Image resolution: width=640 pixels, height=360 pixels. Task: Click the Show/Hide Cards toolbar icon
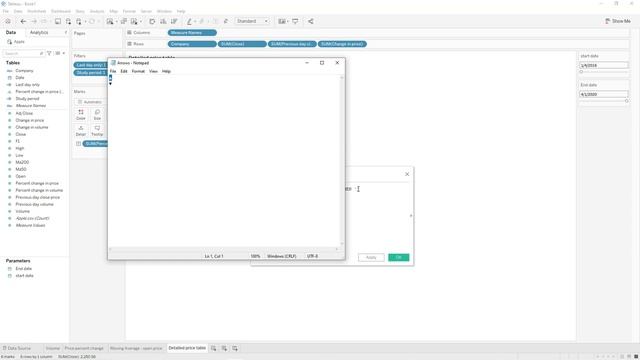282,21
